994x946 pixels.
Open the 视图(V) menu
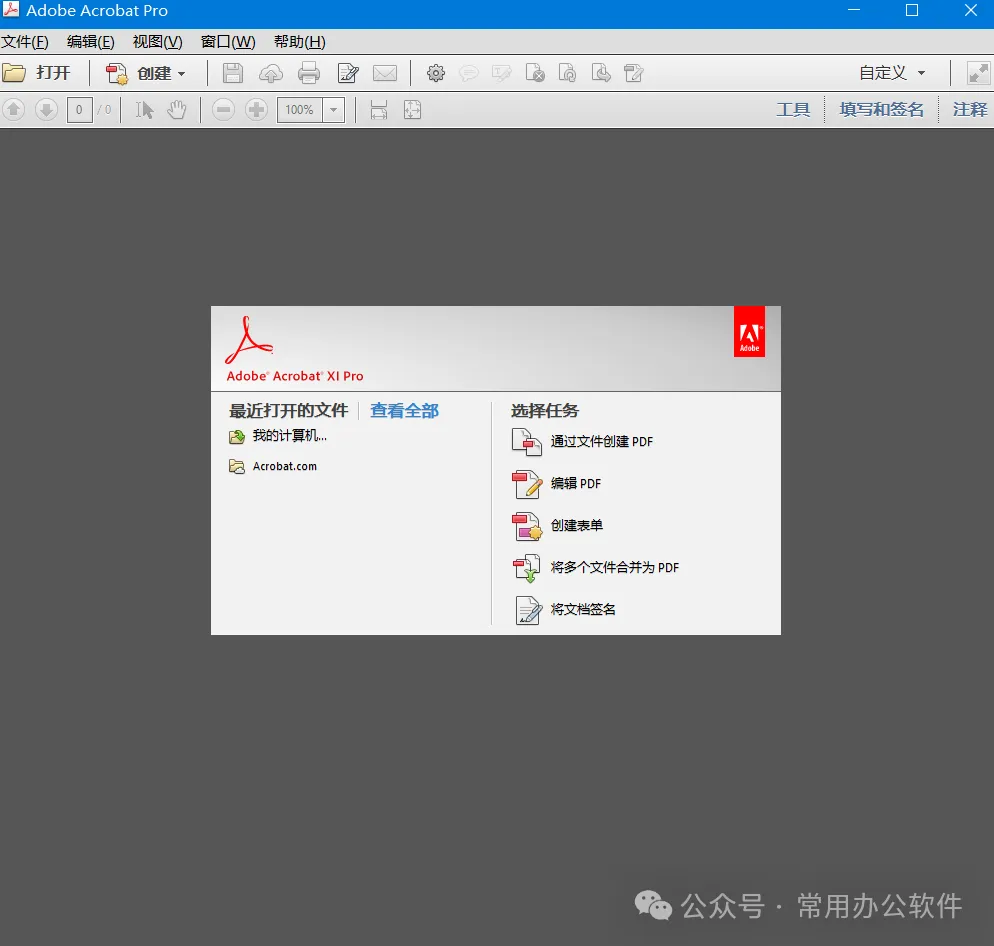click(x=157, y=42)
